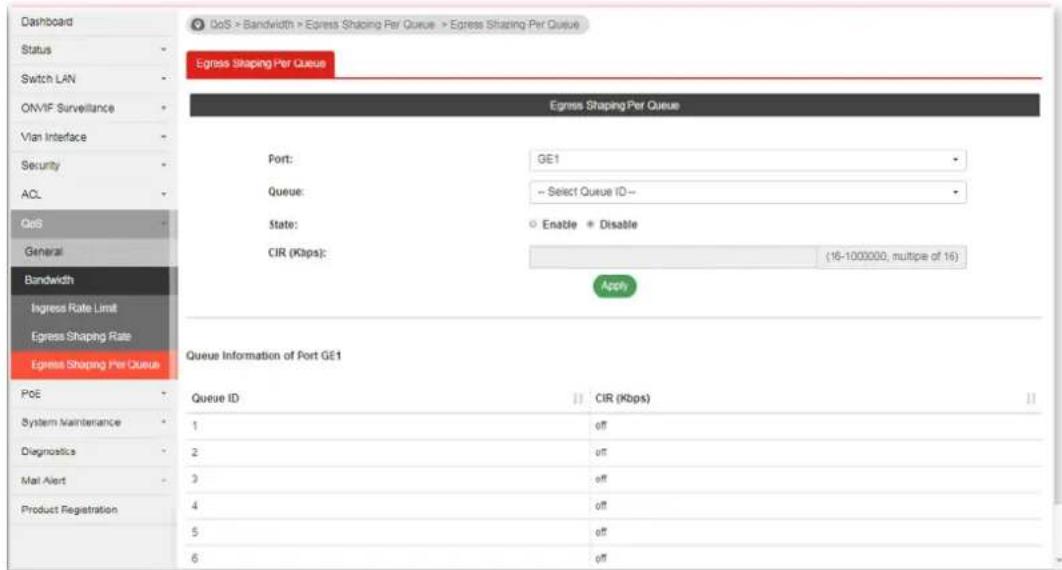Switch to the Egress Shaping Per Queue tab
This screenshot has width=1062, height=570.
pos(261,64)
